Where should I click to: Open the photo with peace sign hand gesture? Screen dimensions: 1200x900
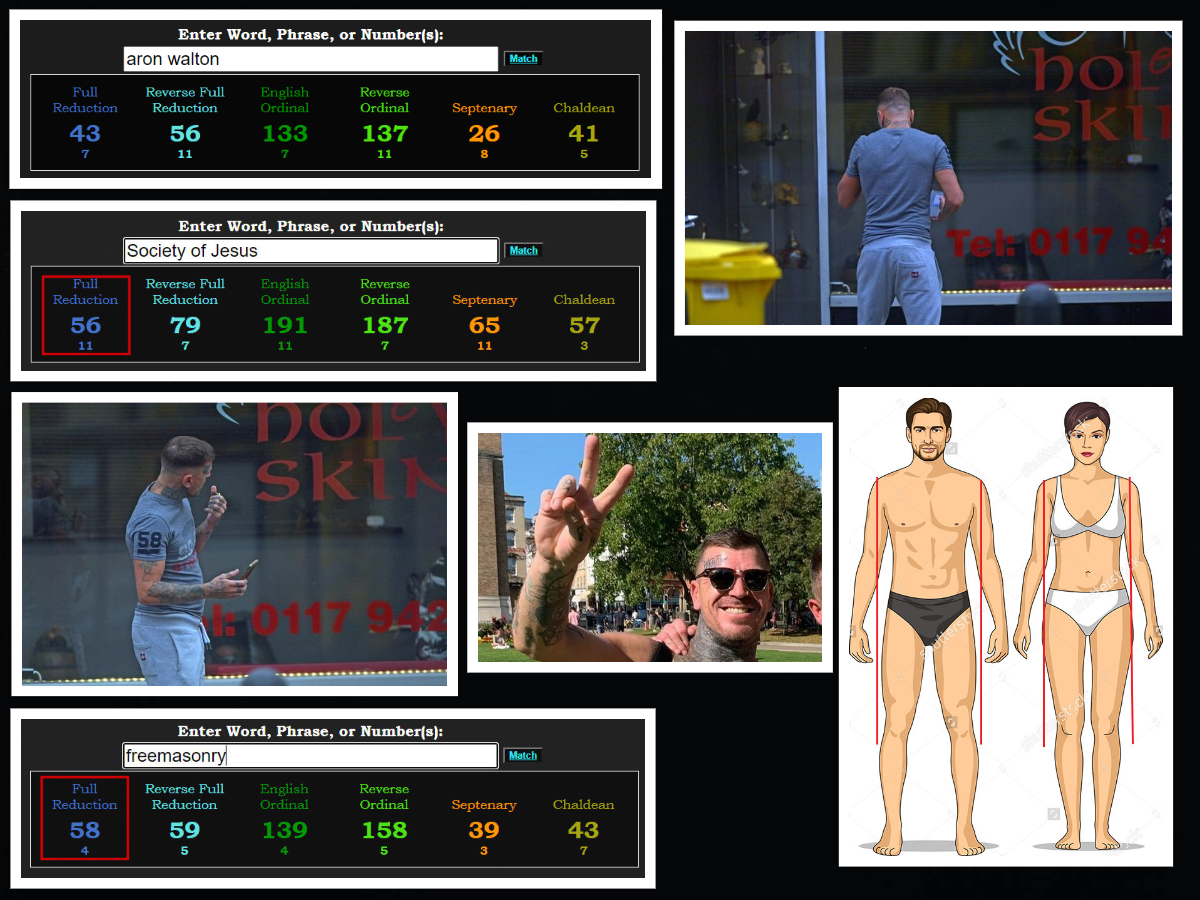(649, 547)
